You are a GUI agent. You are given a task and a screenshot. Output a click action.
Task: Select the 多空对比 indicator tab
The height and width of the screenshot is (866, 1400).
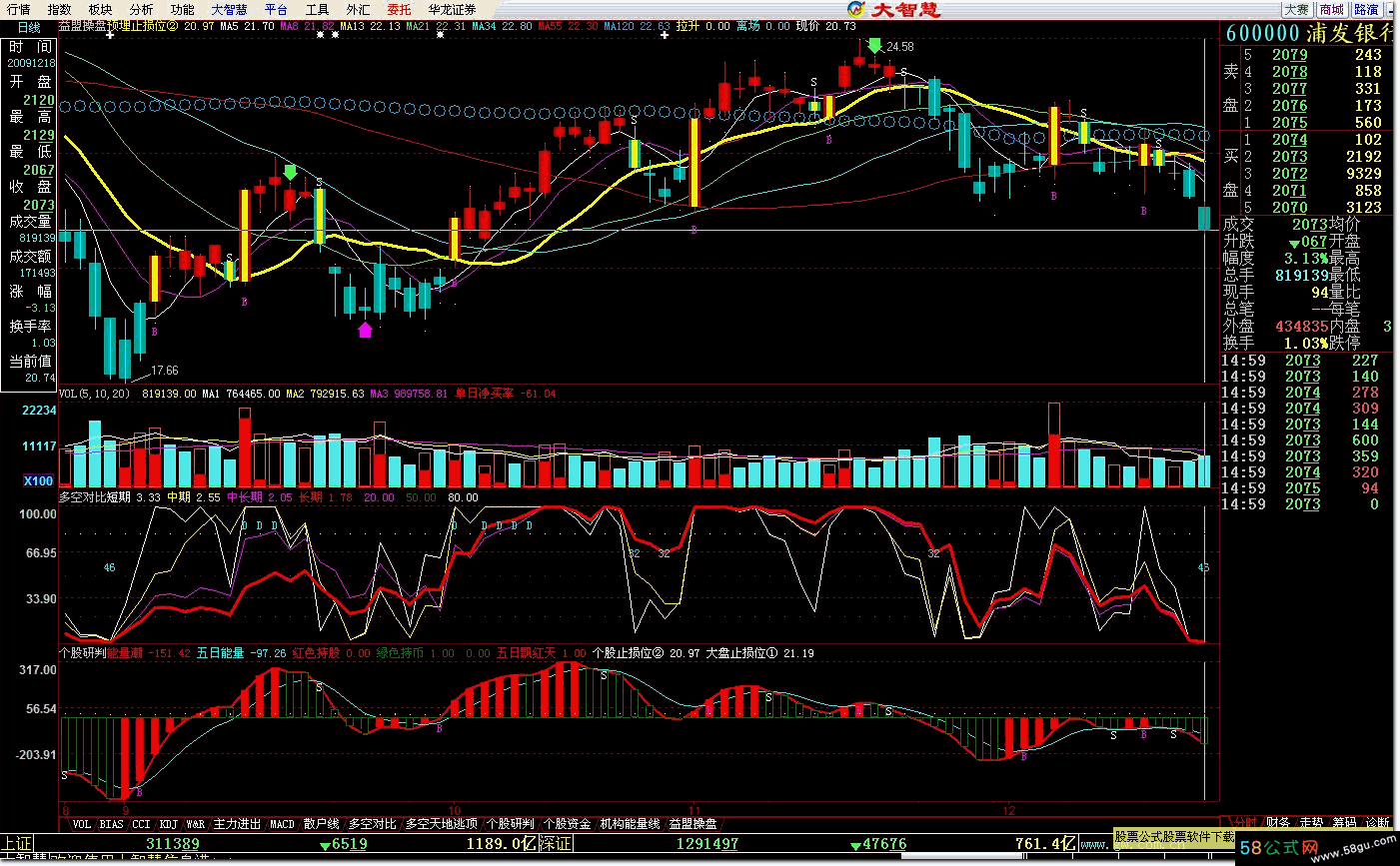coord(372,824)
